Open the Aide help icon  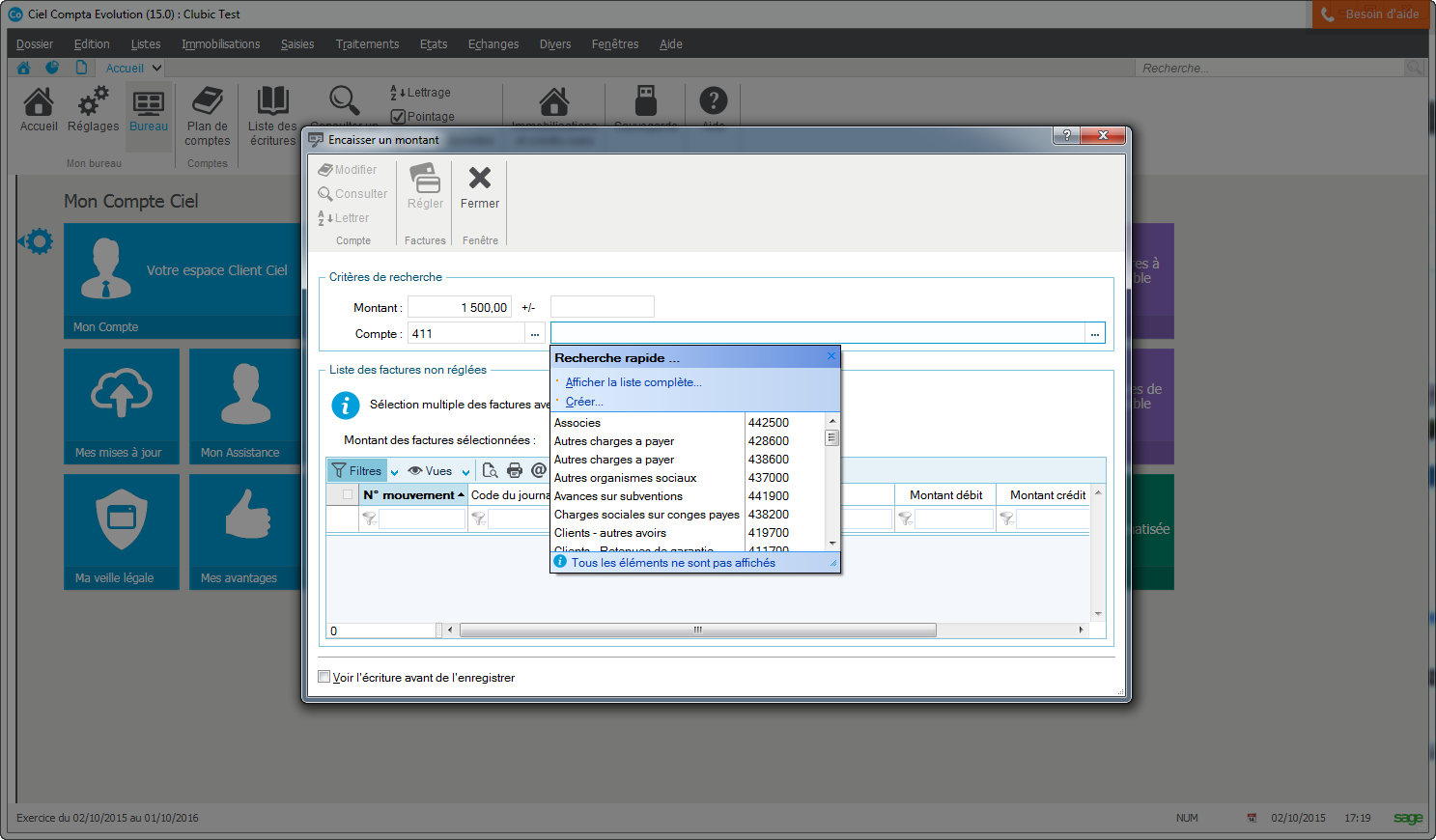tap(714, 104)
